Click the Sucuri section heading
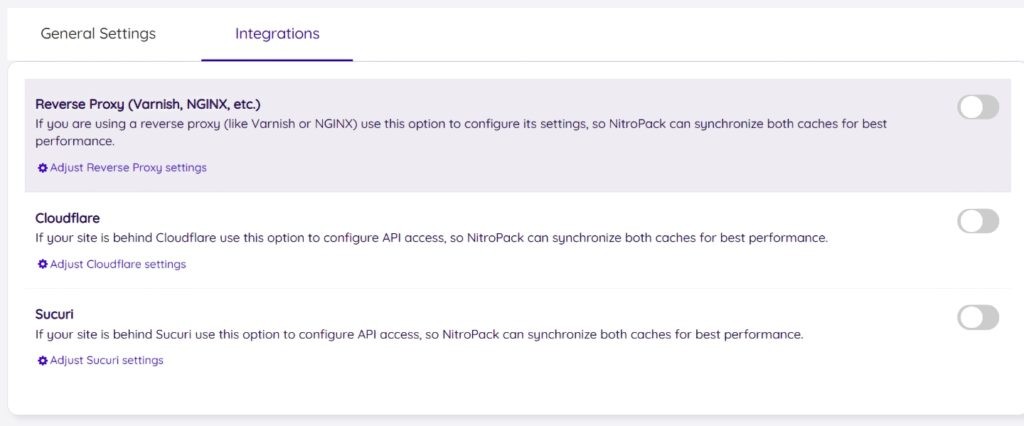 pyautogui.click(x=55, y=314)
